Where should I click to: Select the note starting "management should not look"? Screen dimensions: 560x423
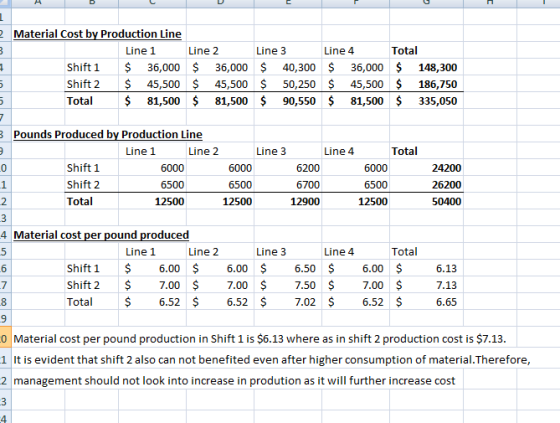(x=234, y=380)
